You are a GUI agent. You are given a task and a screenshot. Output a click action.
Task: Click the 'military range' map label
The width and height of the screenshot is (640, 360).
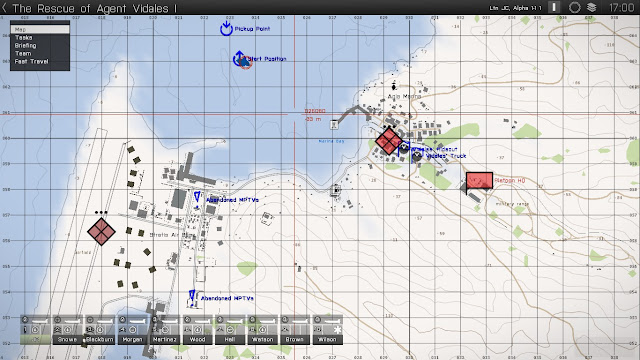point(512,204)
